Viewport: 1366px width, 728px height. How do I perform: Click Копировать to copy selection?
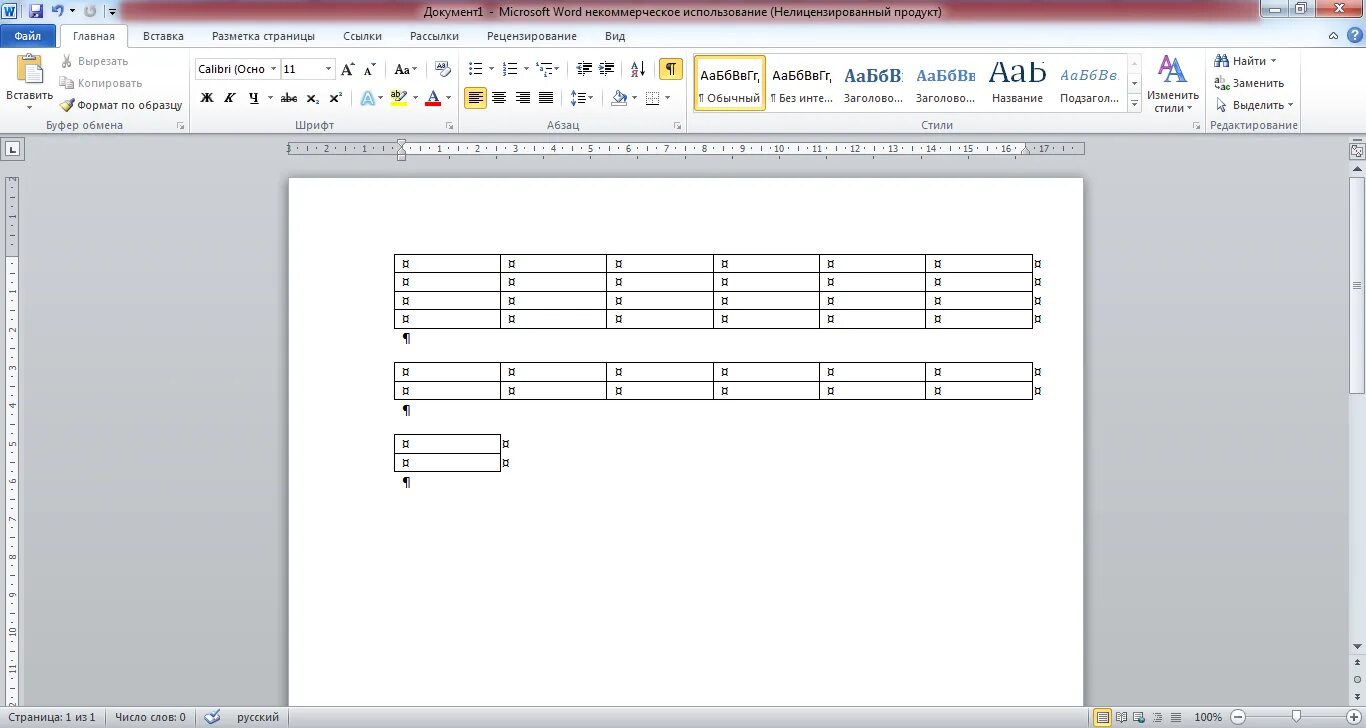point(100,83)
